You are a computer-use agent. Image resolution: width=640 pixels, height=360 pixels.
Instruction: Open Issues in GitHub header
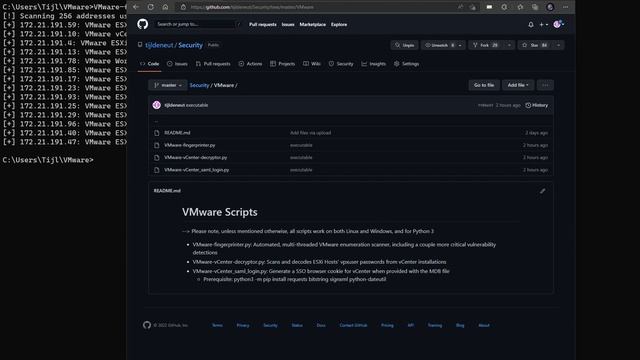point(288,24)
